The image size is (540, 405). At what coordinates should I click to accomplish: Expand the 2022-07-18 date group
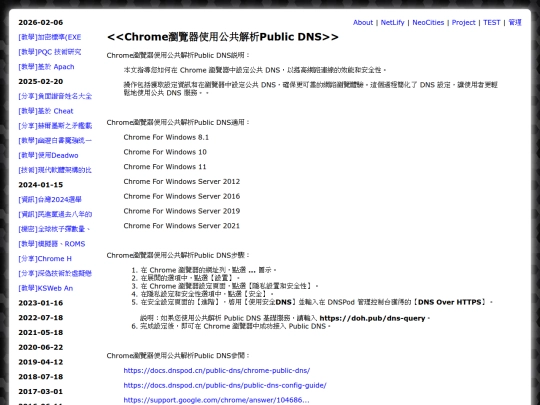click(41, 318)
